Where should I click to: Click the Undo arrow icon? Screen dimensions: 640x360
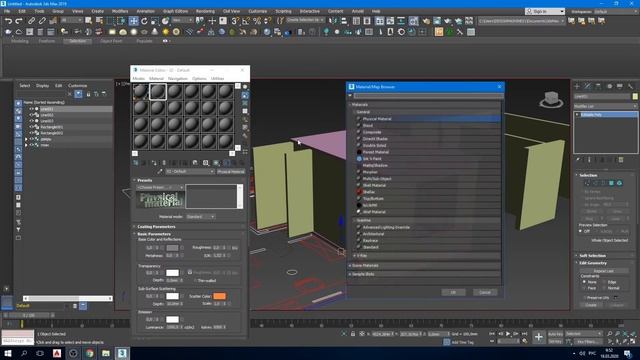[x=8, y=21]
